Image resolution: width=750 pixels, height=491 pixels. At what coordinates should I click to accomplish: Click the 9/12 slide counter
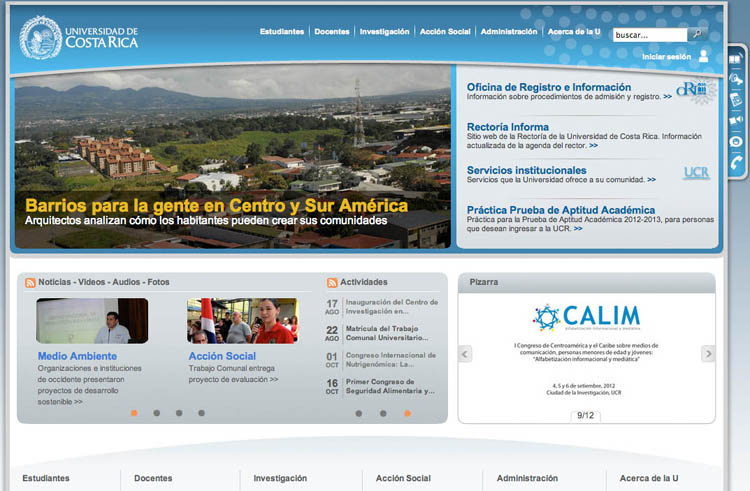coord(585,415)
